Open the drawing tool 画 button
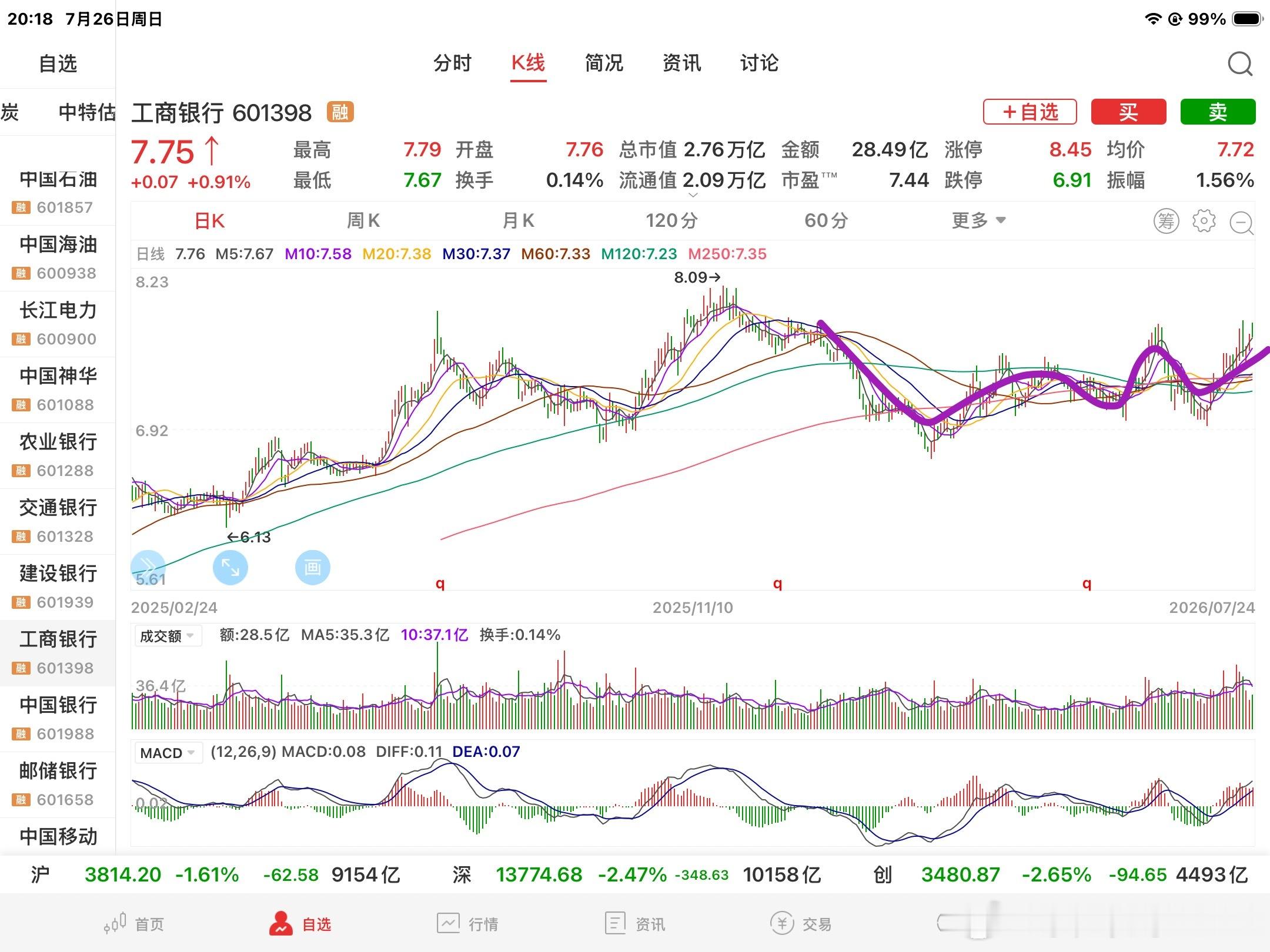Image resolution: width=1270 pixels, height=952 pixels. tap(312, 567)
